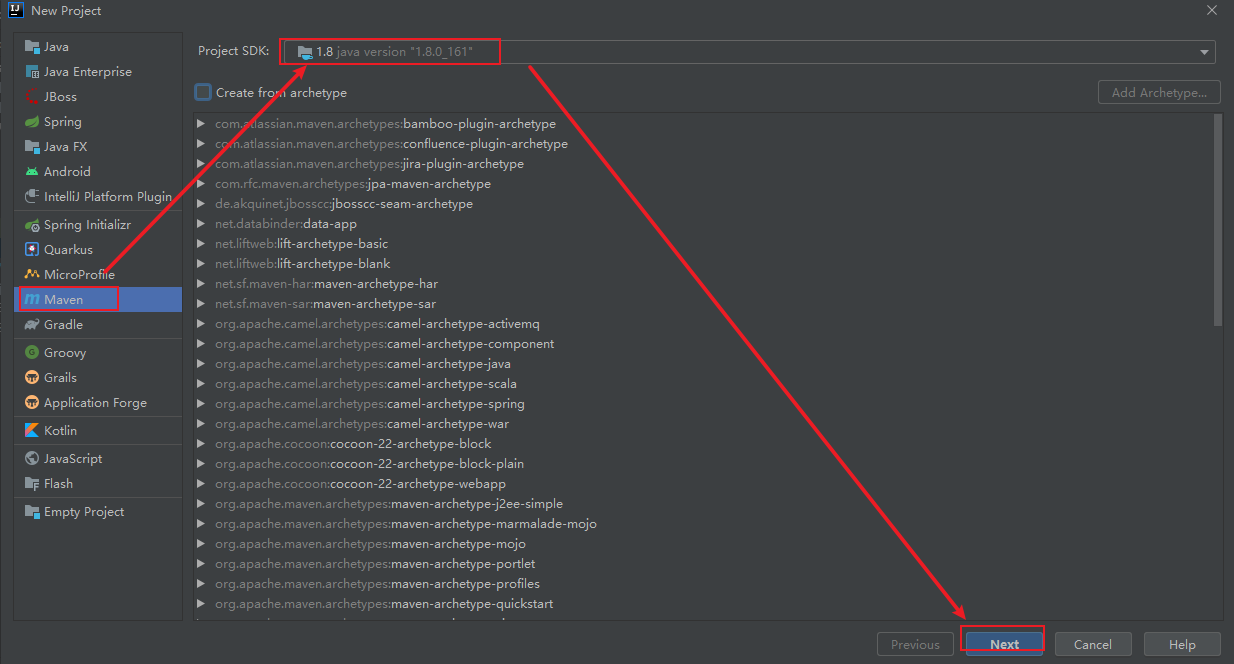Choose Groovy project type label

(65, 353)
